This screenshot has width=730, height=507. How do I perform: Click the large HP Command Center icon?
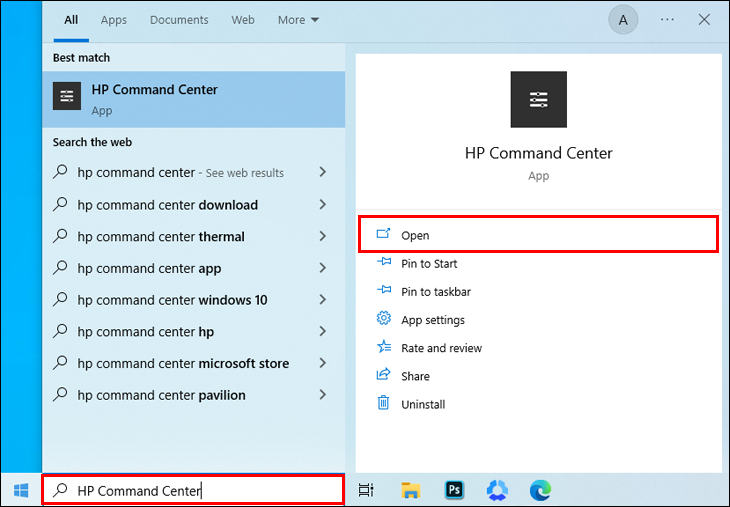pyautogui.click(x=538, y=99)
